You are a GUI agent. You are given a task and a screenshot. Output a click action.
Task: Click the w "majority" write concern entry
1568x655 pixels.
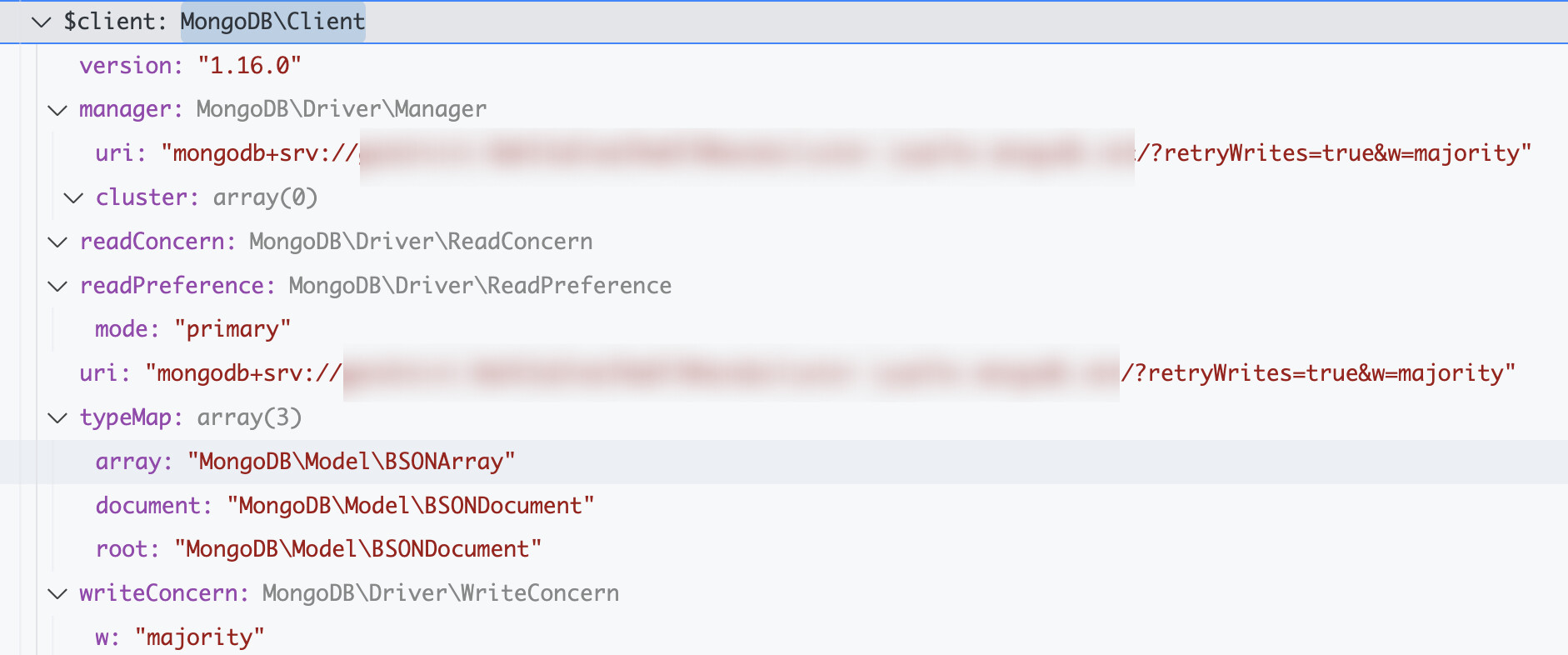point(179,638)
